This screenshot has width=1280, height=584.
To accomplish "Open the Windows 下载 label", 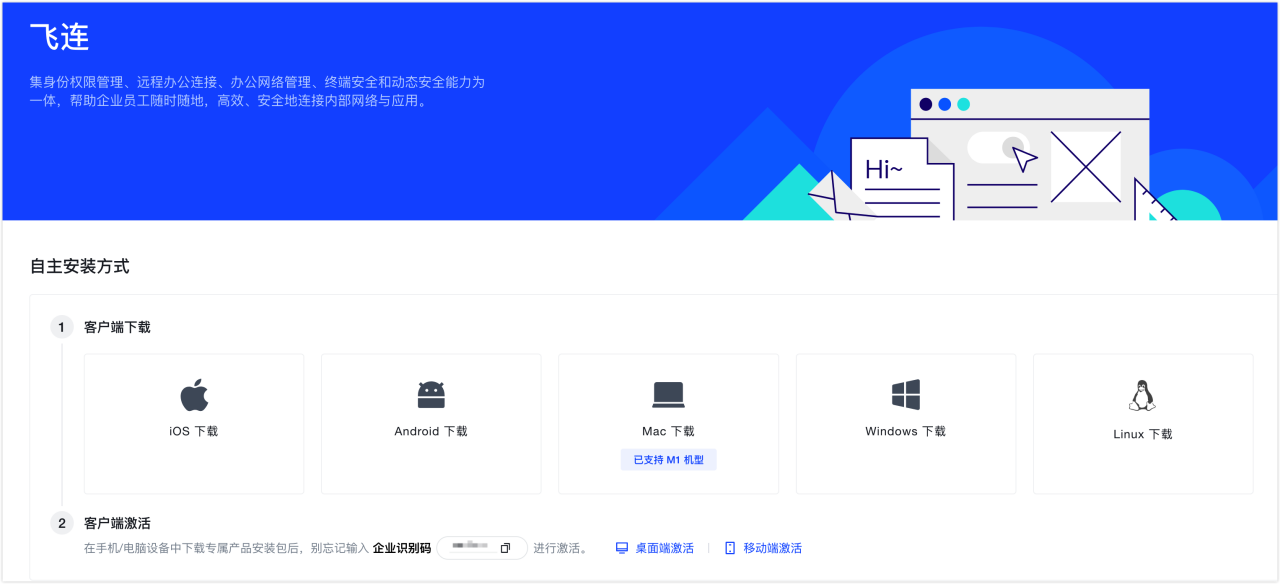I will 906,432.
